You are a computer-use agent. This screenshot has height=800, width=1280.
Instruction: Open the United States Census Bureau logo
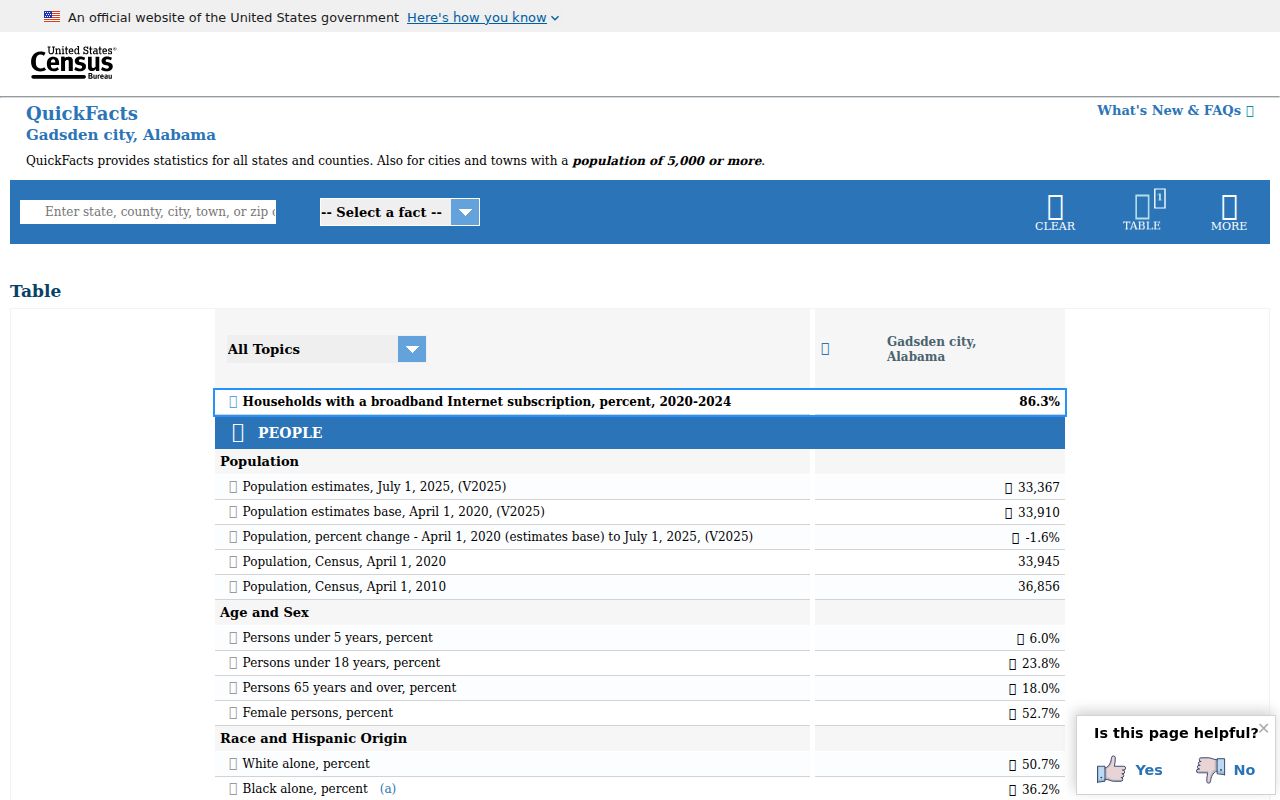click(x=73, y=63)
